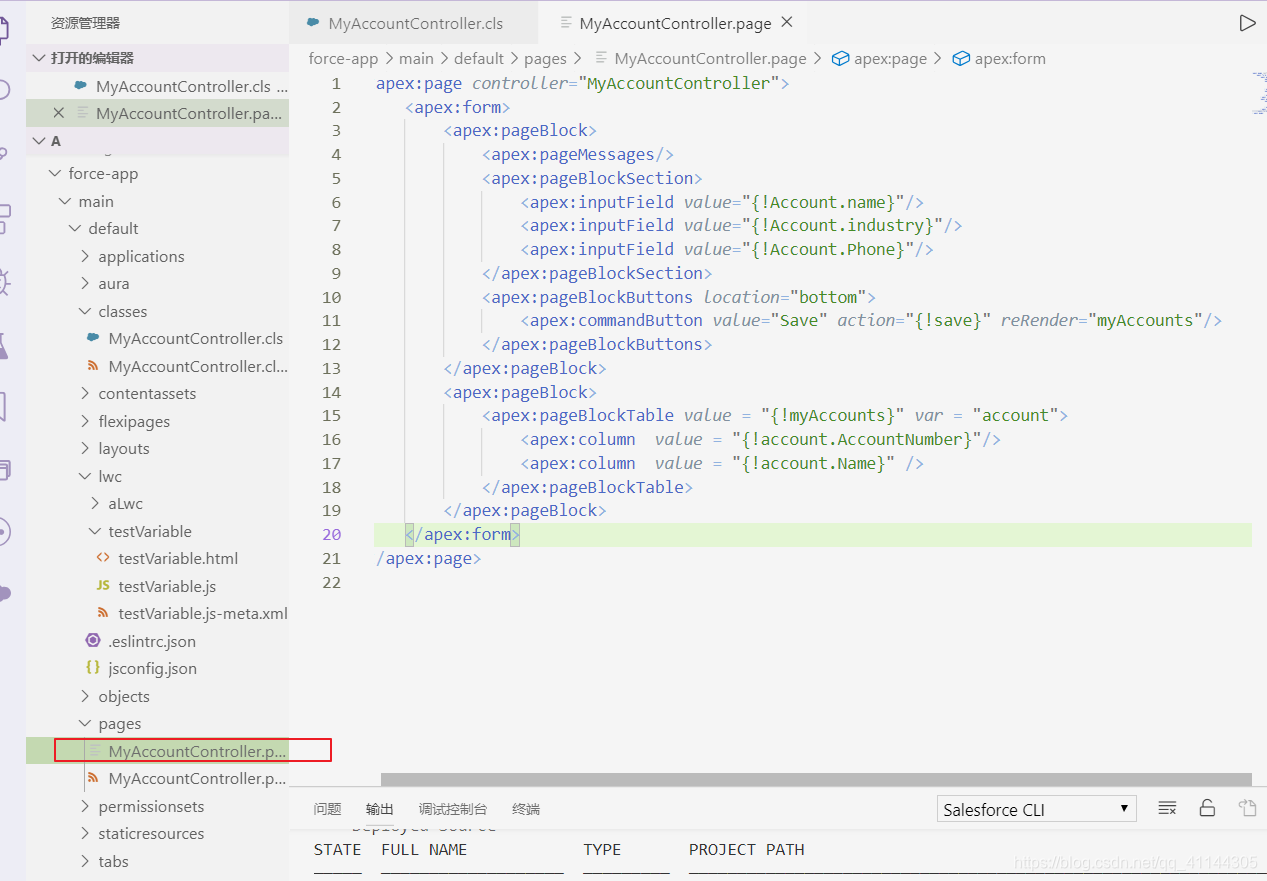Click the Clear Output icon in panel
Screen dimensions: 1267x881
click(1167, 808)
